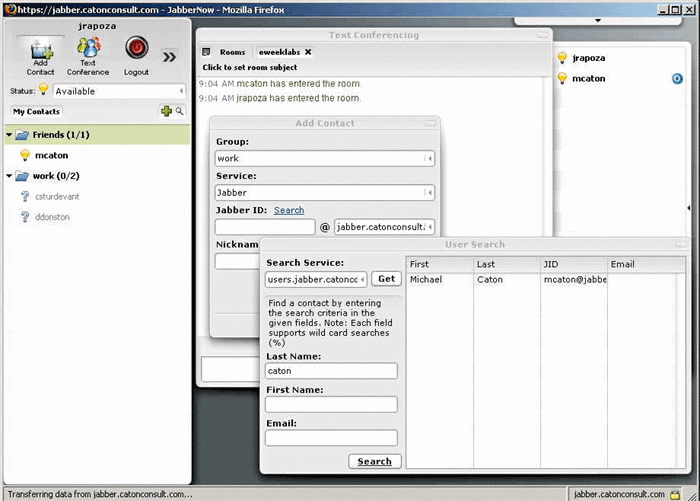Click 'mcaton has entered the room' message
The width and height of the screenshot is (700, 501).
[298, 84]
